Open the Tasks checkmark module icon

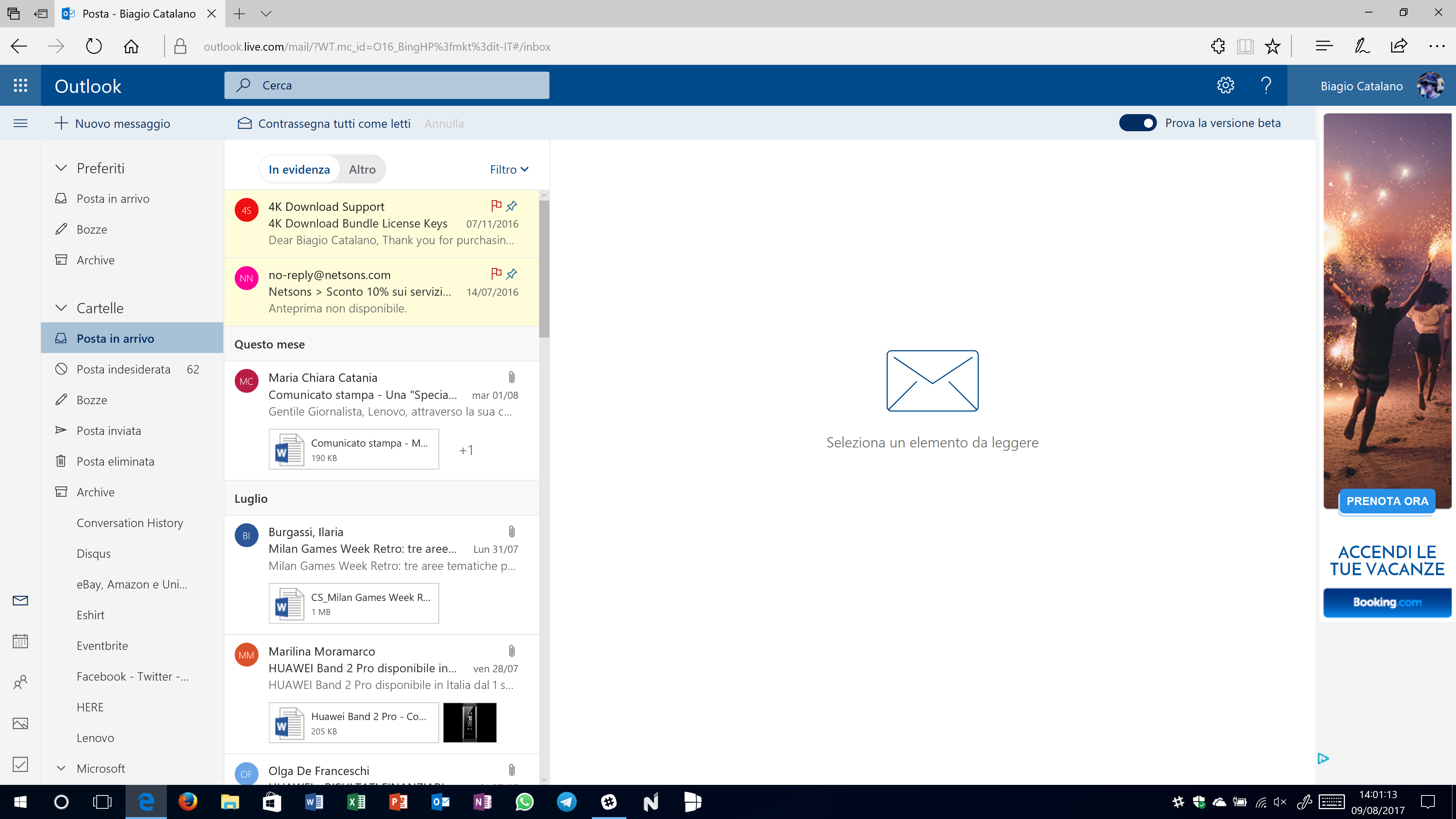[20, 764]
